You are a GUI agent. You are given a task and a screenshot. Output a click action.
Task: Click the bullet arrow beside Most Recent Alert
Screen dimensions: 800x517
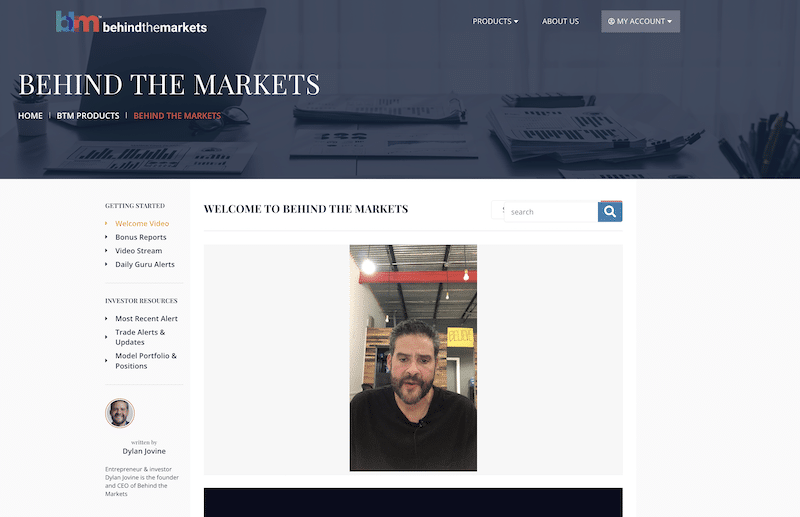click(106, 318)
